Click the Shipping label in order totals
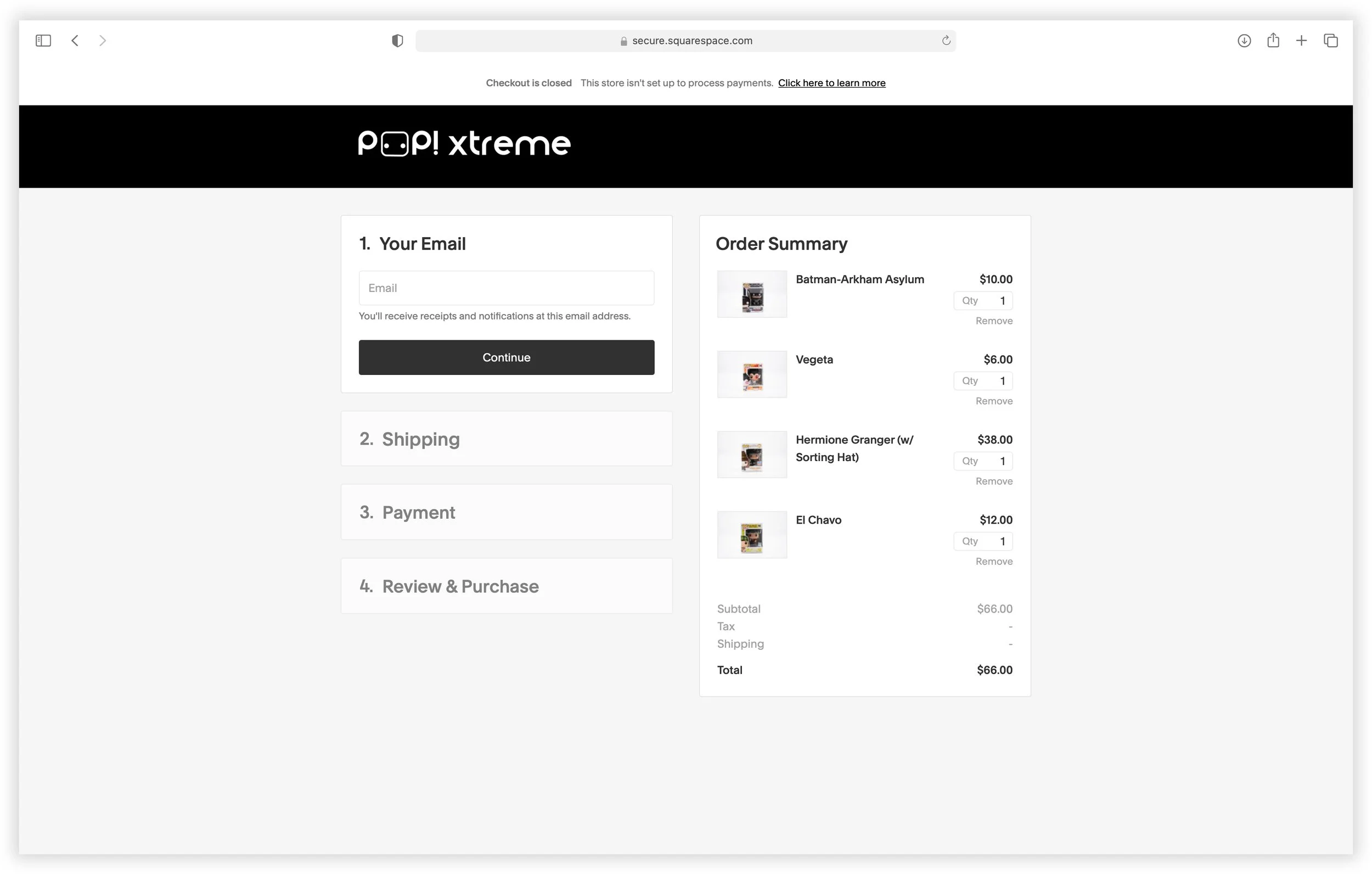Screen dimensions: 1372x875 (741, 644)
